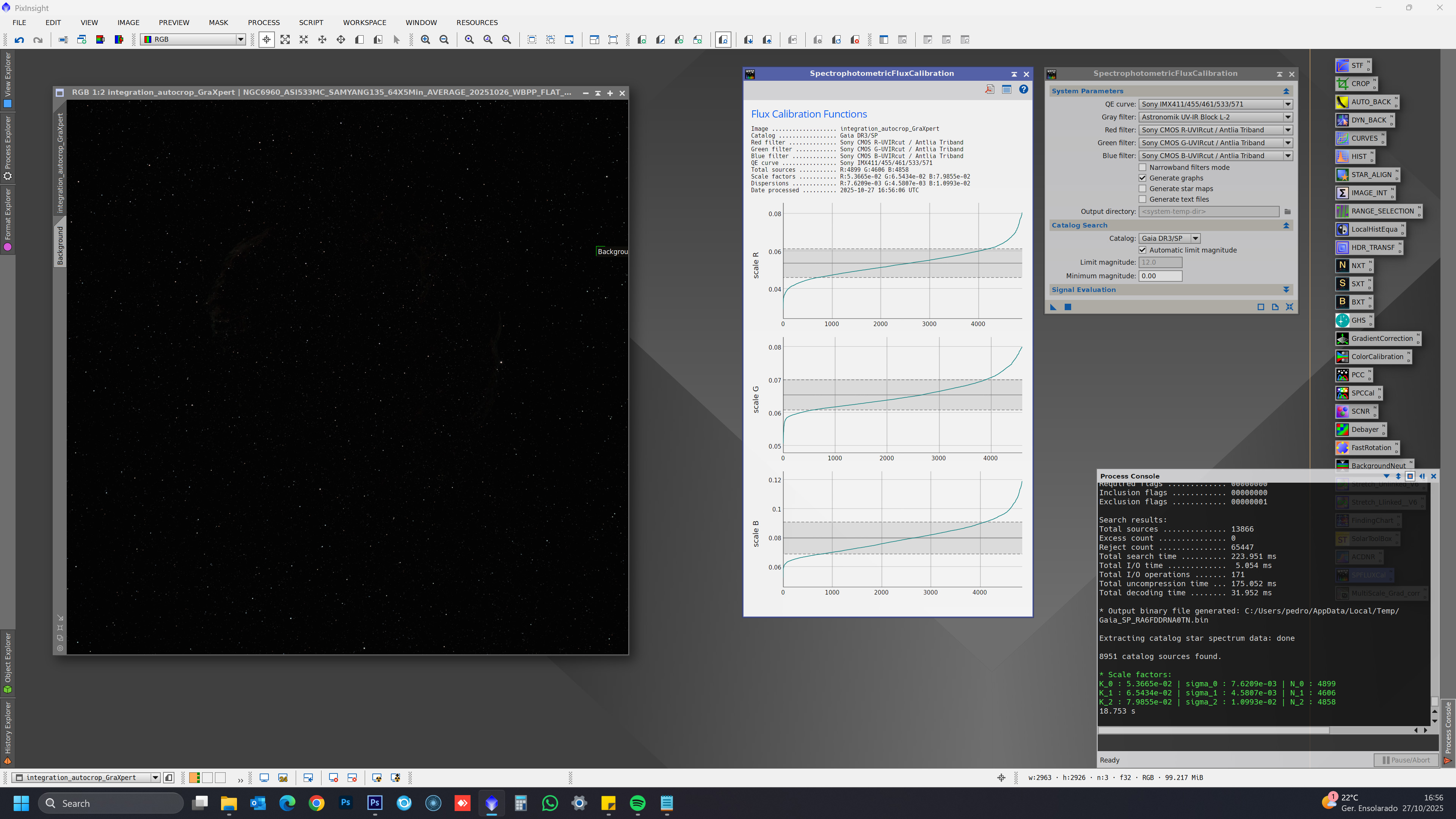Open the PROCESS menu
This screenshot has height=819, width=1456.
coord(264,23)
